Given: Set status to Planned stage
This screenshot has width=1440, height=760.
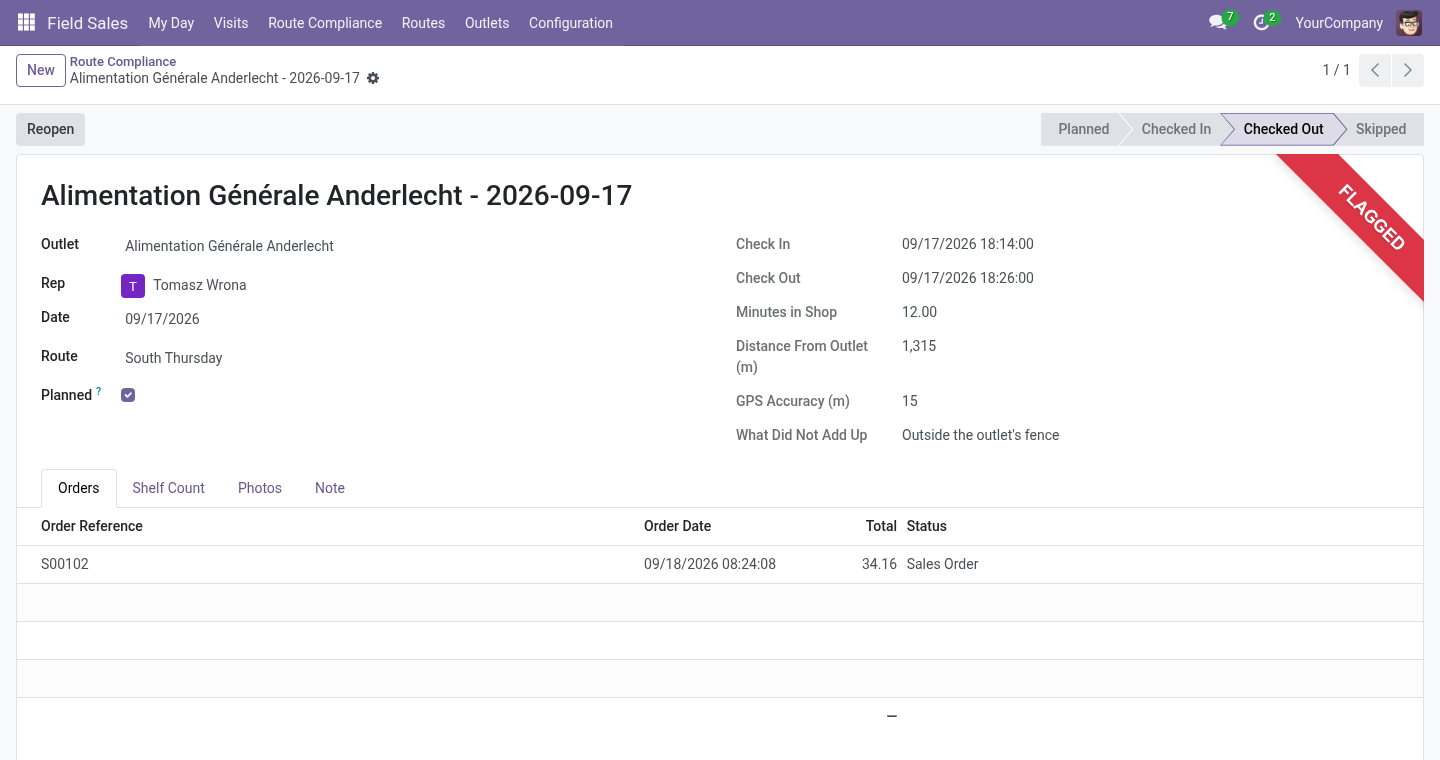Looking at the screenshot, I should click(x=1083, y=129).
